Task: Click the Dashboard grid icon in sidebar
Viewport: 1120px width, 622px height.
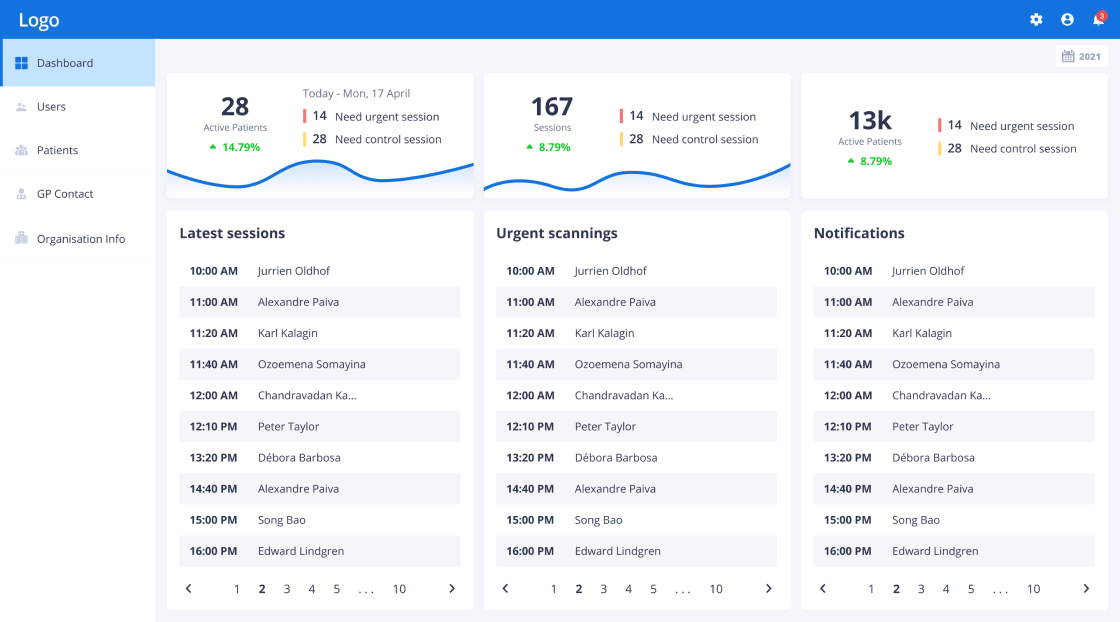Action: pos(21,63)
